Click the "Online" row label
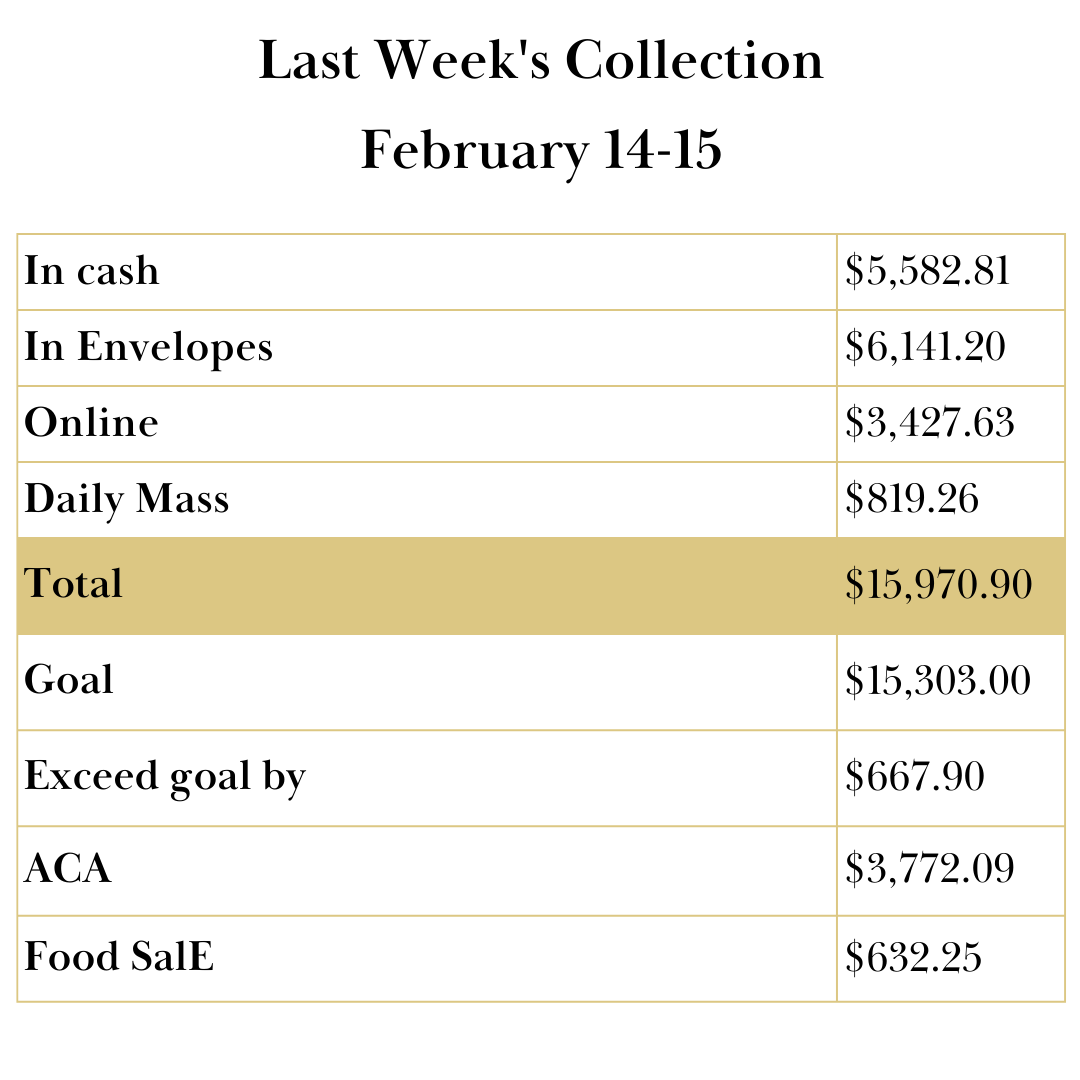The width and height of the screenshot is (1080, 1080). [x=92, y=423]
